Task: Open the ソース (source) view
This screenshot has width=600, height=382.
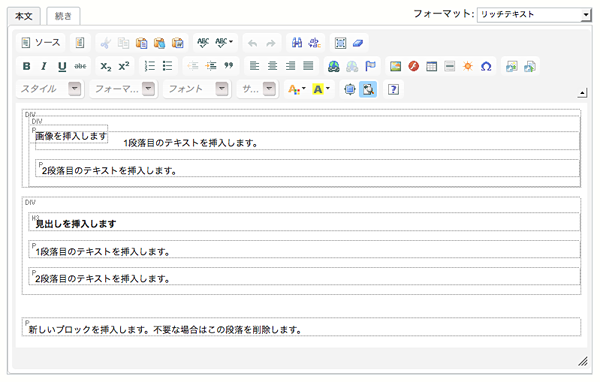Action: pyautogui.click(x=41, y=42)
